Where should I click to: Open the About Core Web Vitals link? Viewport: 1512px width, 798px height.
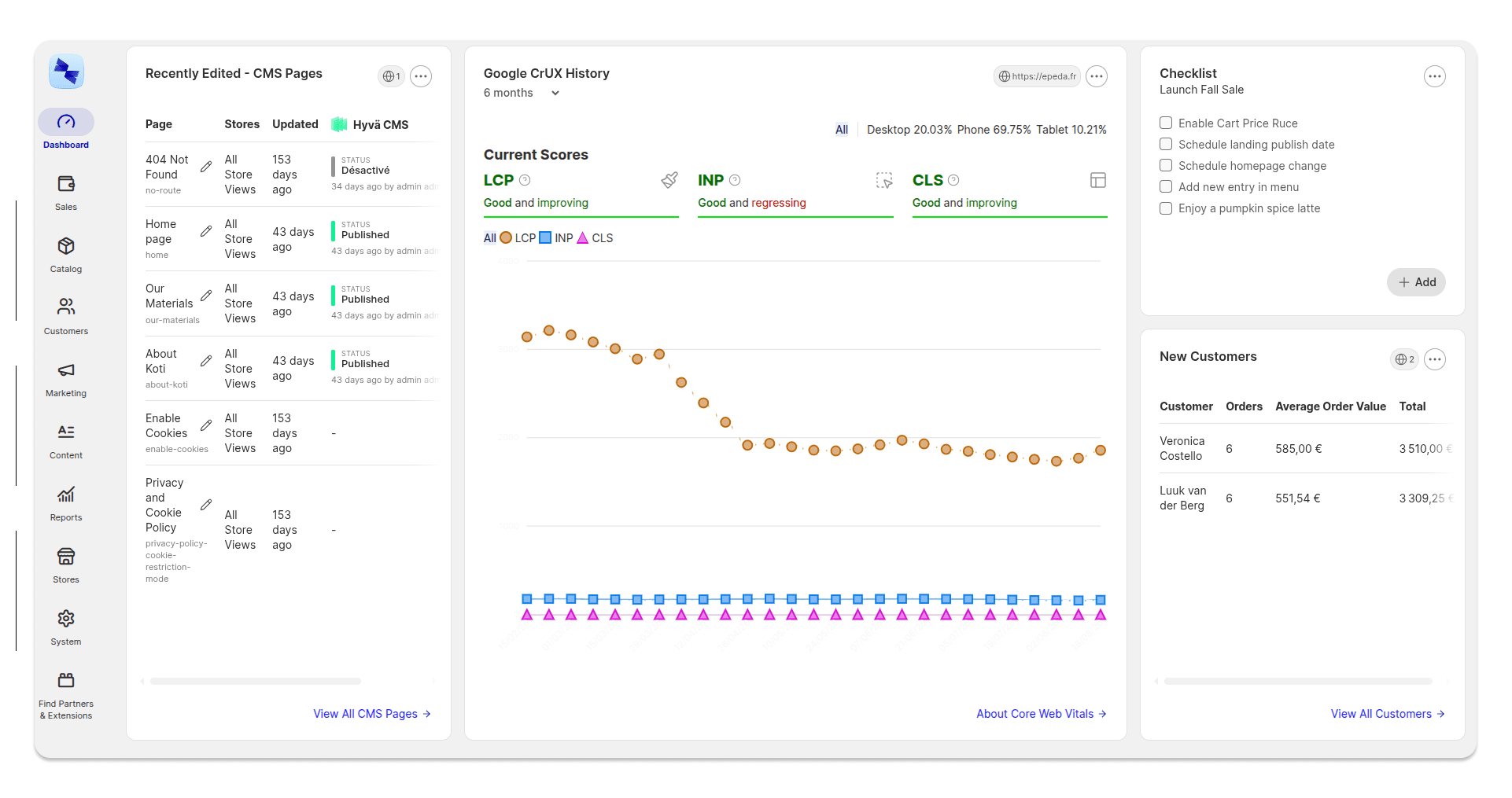1042,714
